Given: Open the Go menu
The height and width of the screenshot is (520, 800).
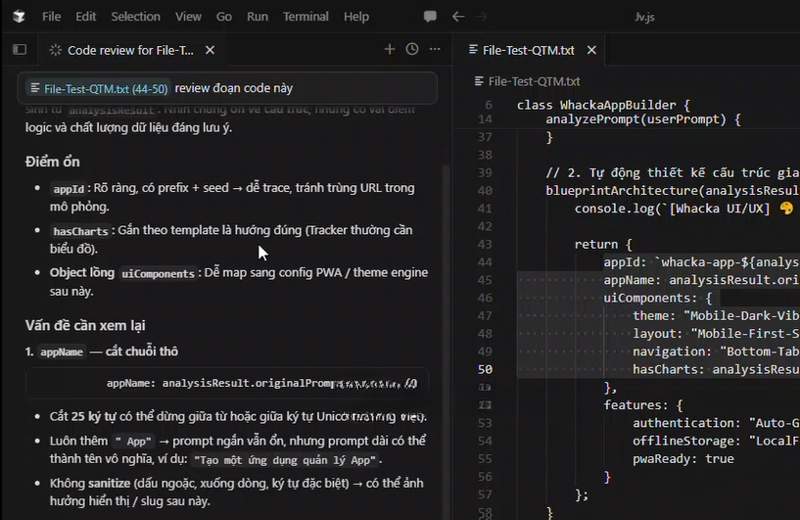Looking at the screenshot, I should (224, 17).
